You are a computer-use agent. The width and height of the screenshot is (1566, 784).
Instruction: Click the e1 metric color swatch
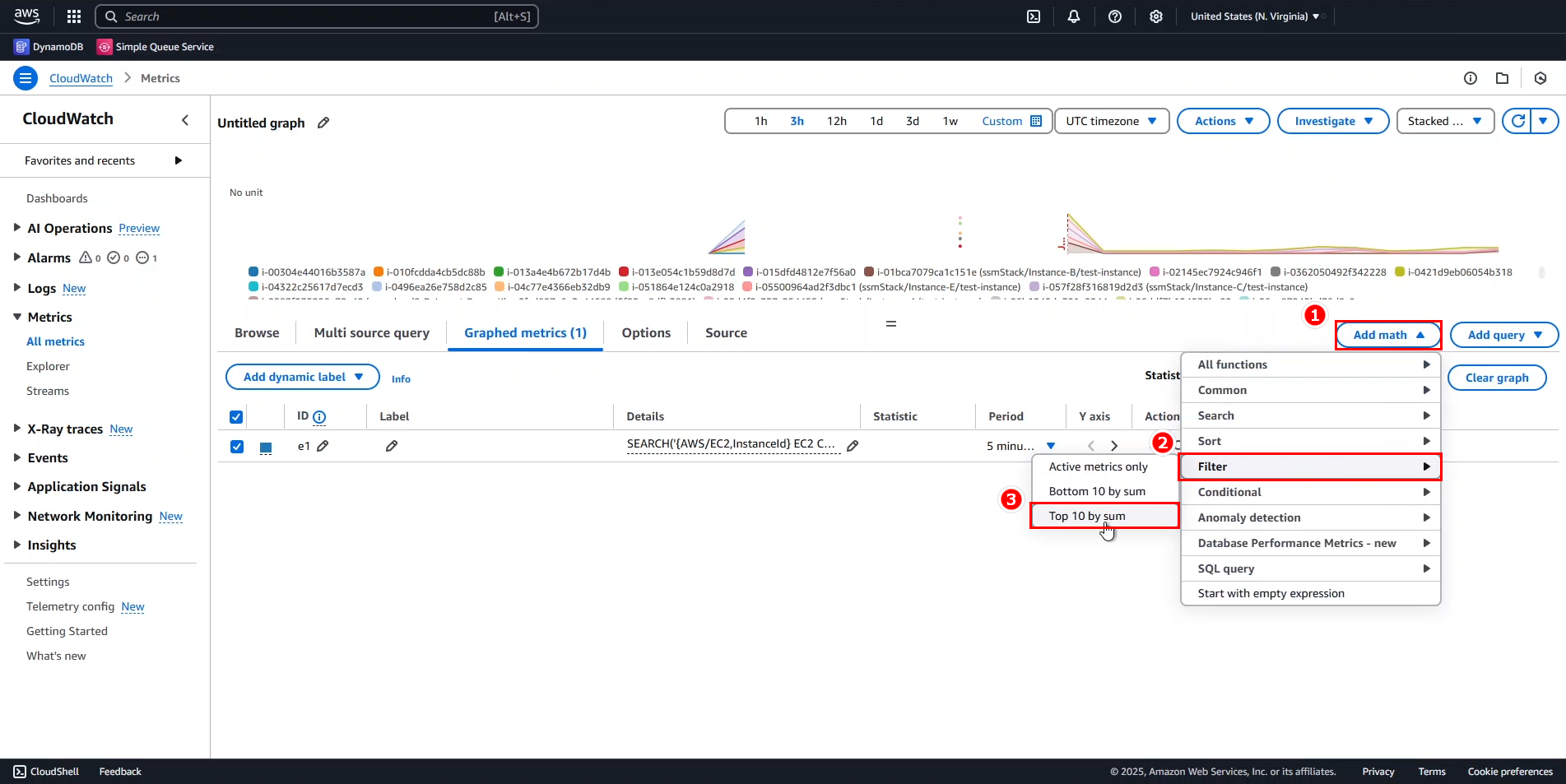tap(266, 448)
